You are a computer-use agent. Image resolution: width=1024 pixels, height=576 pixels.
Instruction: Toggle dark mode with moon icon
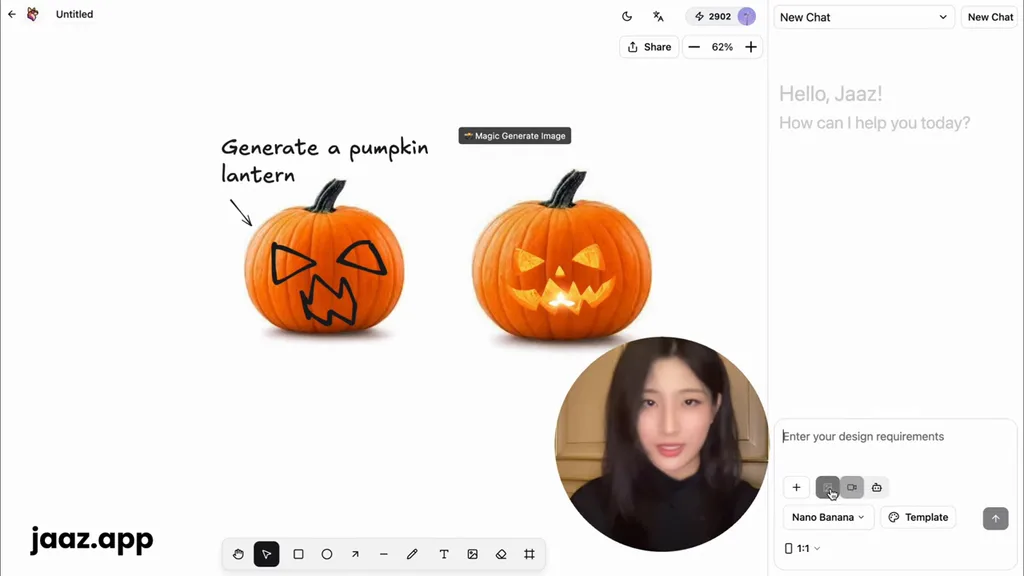point(627,16)
